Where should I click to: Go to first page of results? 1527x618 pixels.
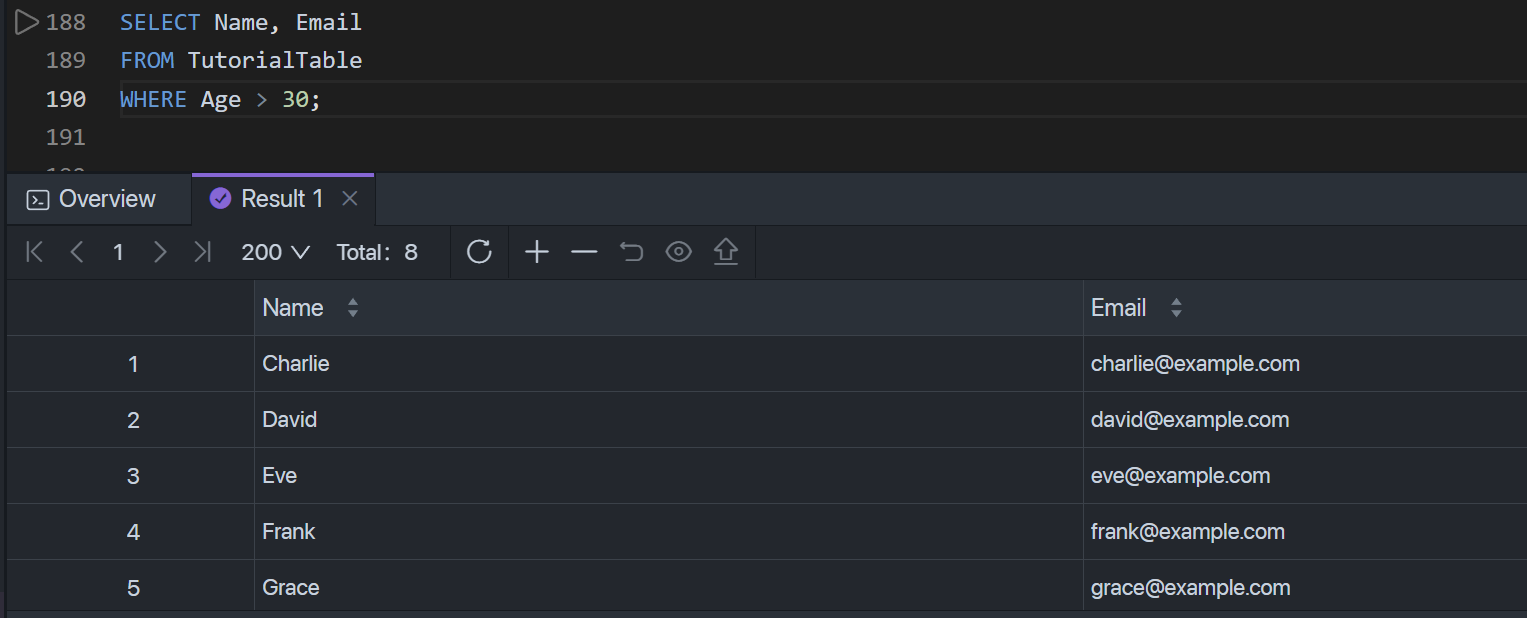(35, 252)
